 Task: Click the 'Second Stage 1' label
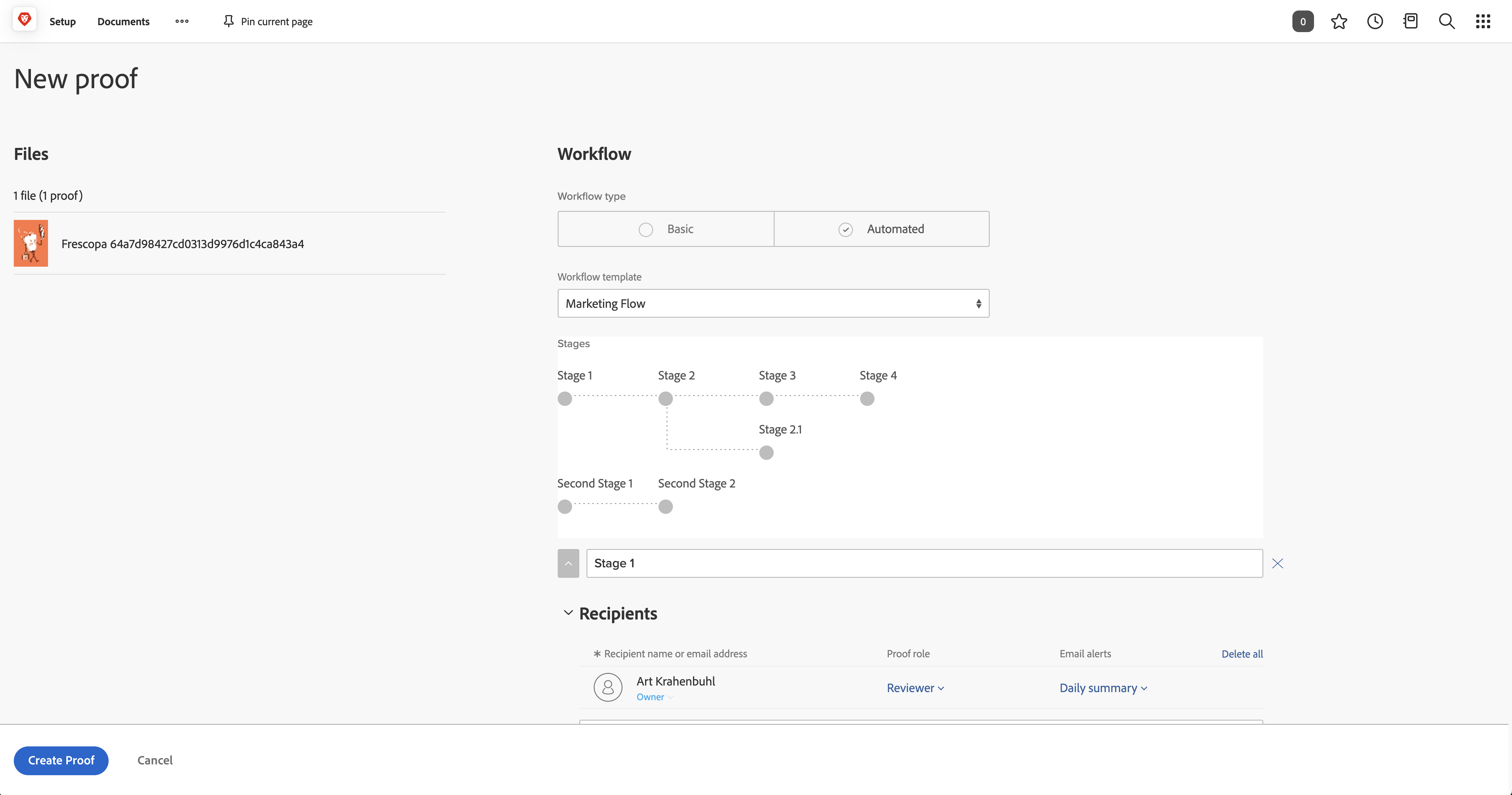pos(595,483)
